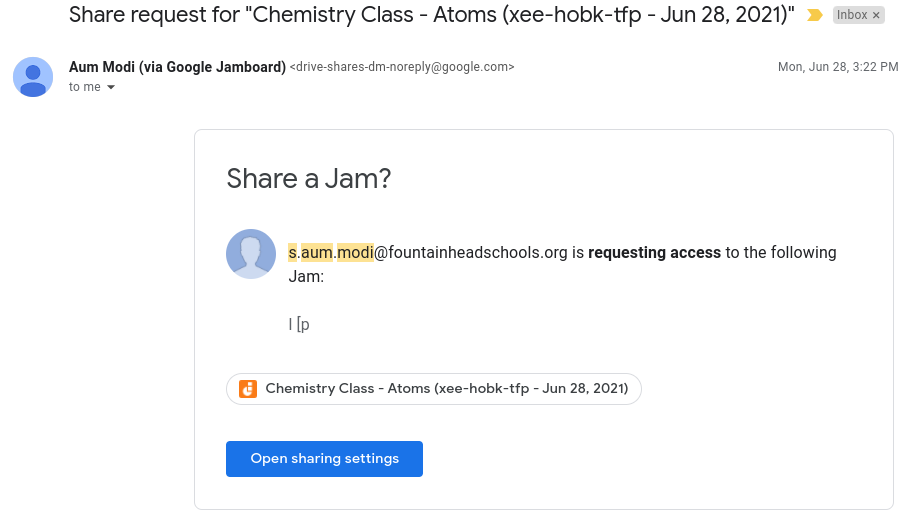Click sender name Aum Modi (via Google Jamboard)
Viewport: 904px width, 525px height.
(x=177, y=67)
